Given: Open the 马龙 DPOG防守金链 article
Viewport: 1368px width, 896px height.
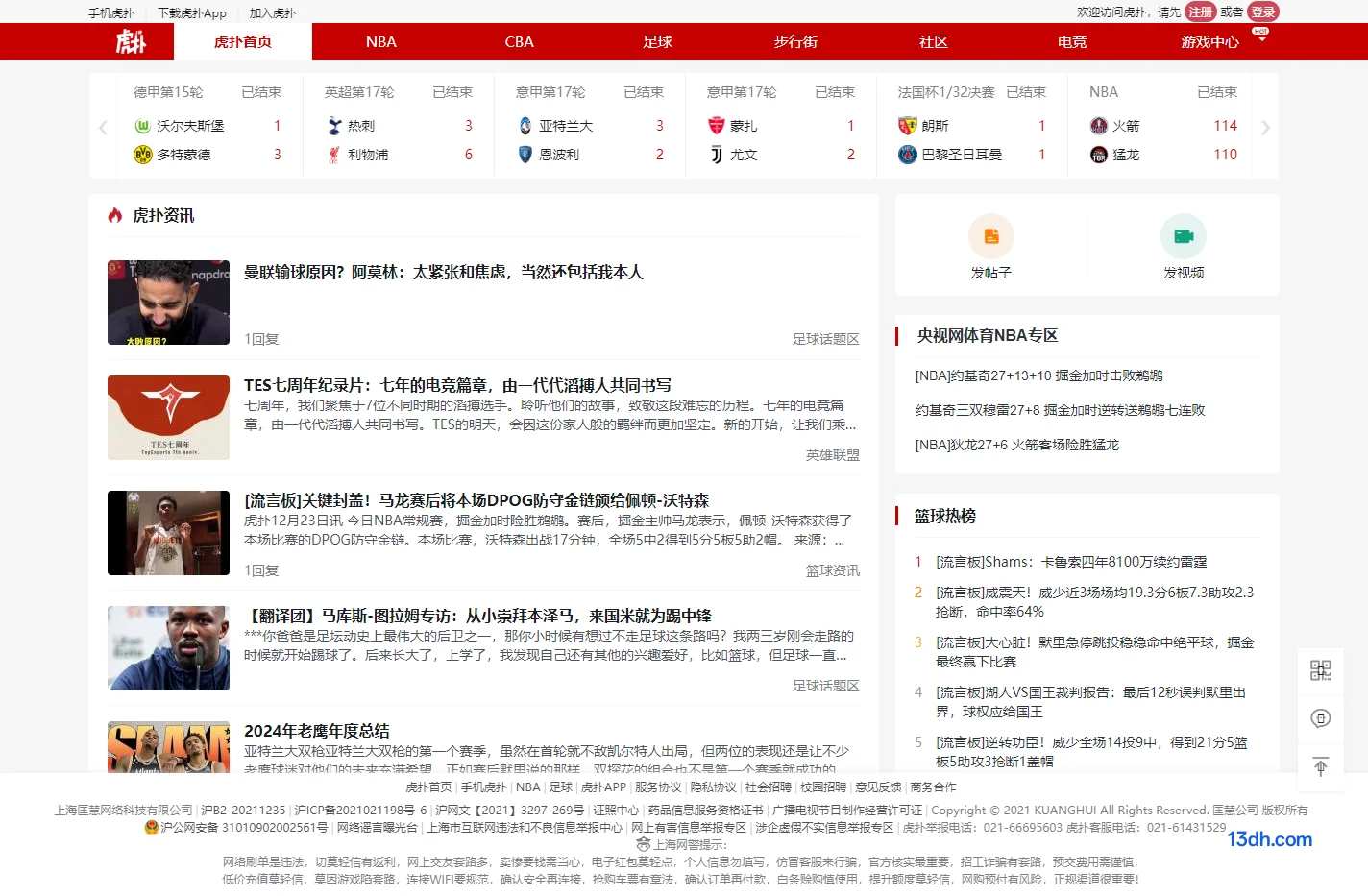Looking at the screenshot, I should [476, 500].
